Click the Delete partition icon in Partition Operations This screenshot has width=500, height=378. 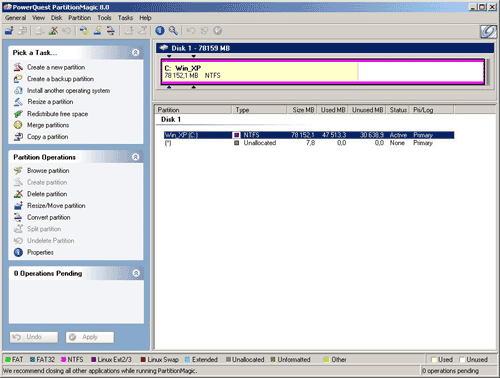click(18, 194)
